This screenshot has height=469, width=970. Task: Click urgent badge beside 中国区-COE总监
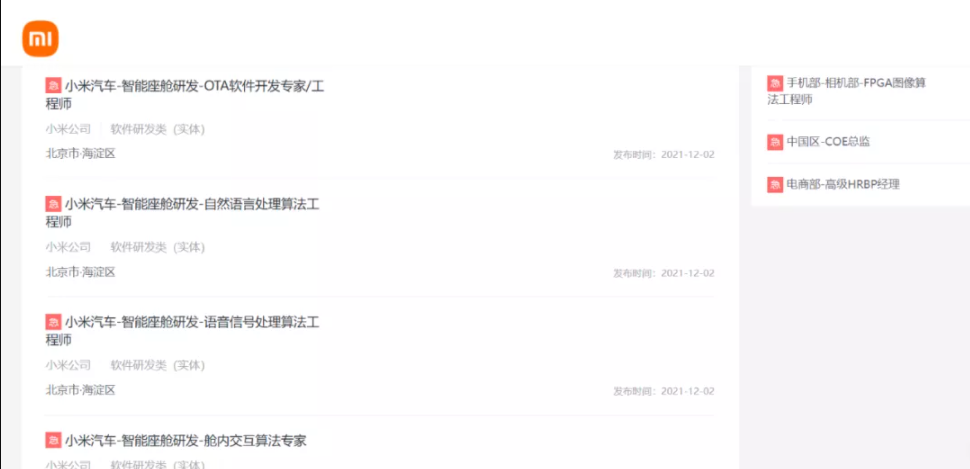(x=775, y=142)
